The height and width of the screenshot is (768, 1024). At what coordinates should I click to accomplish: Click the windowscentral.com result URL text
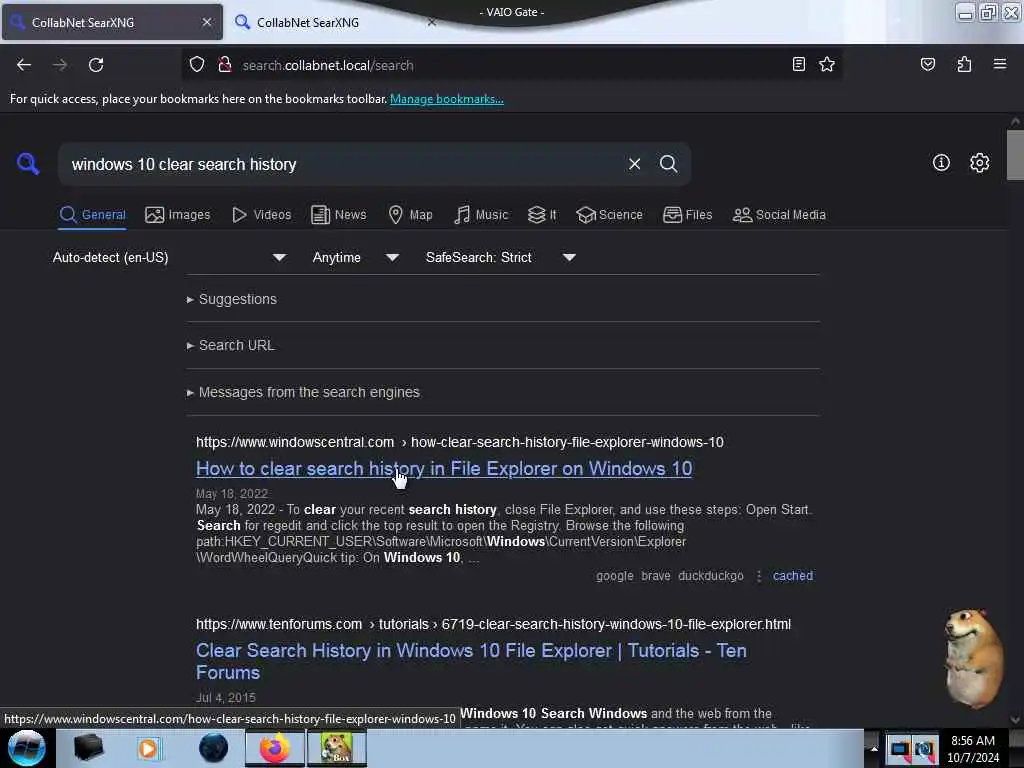pyautogui.click(x=460, y=442)
